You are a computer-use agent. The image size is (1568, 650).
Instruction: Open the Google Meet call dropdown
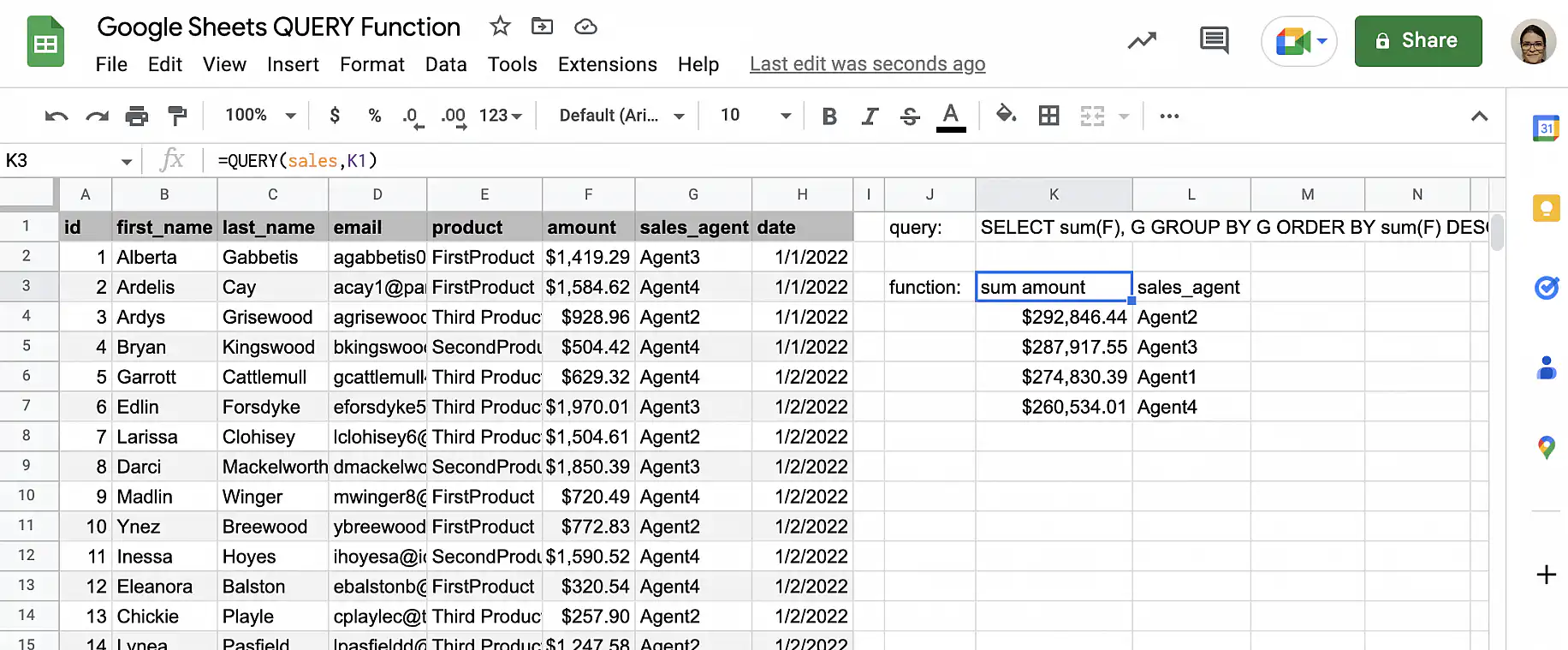click(1322, 40)
